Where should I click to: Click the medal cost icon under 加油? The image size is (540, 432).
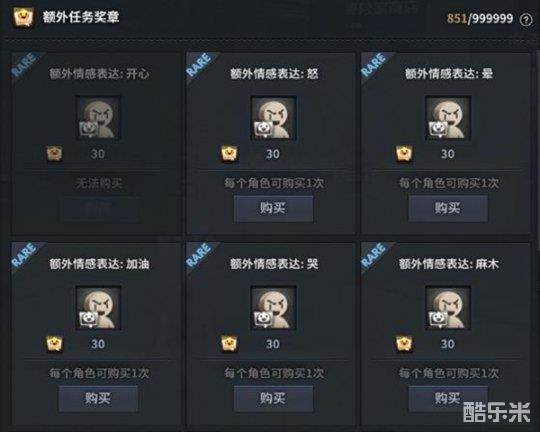[54, 343]
